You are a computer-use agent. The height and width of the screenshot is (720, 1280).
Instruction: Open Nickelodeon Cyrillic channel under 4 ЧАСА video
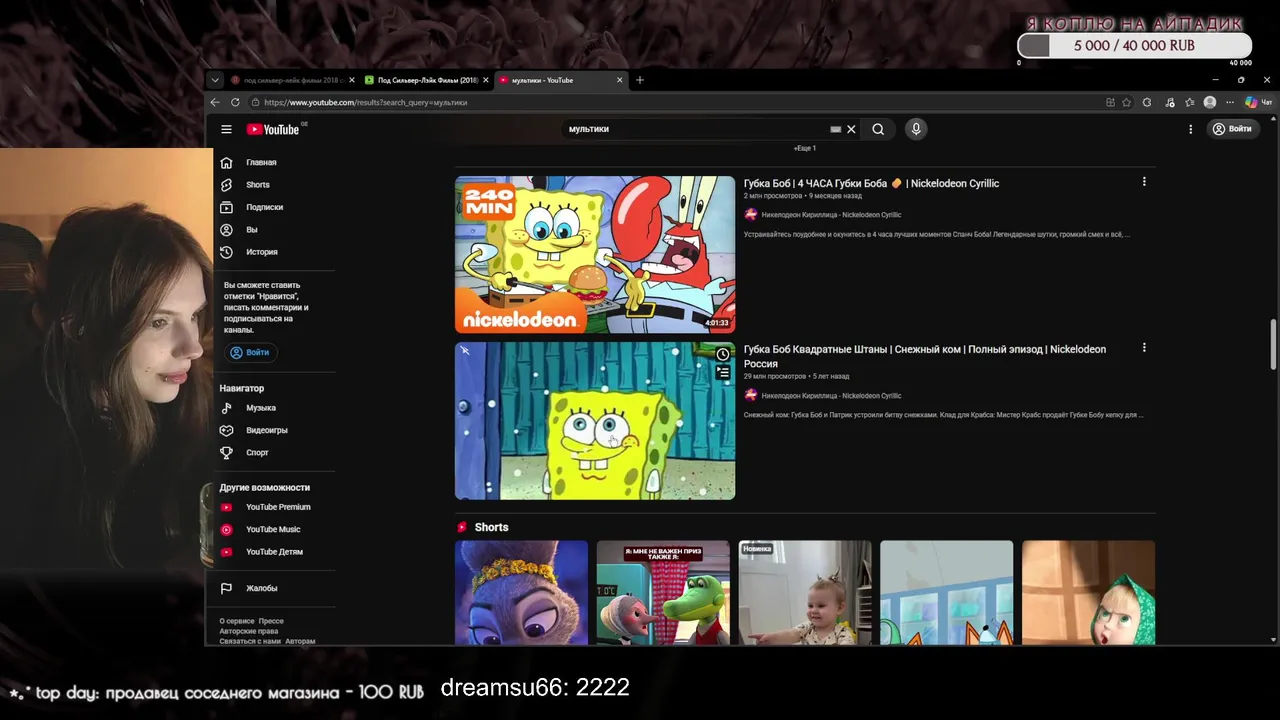point(831,215)
